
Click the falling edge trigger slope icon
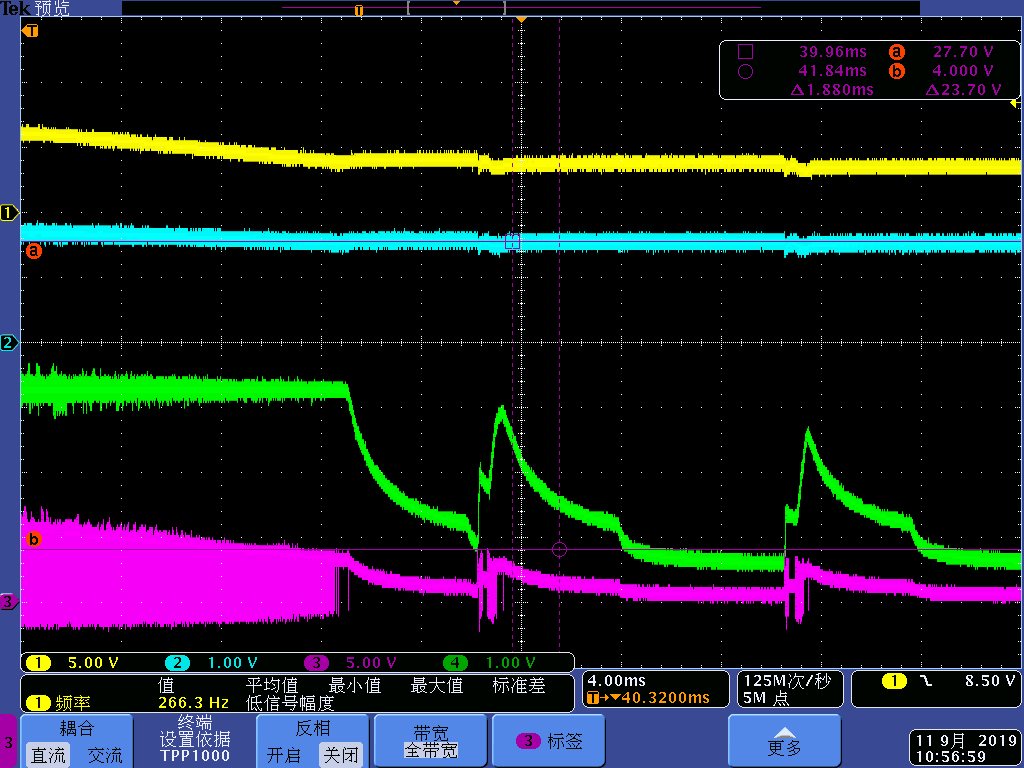click(x=926, y=681)
